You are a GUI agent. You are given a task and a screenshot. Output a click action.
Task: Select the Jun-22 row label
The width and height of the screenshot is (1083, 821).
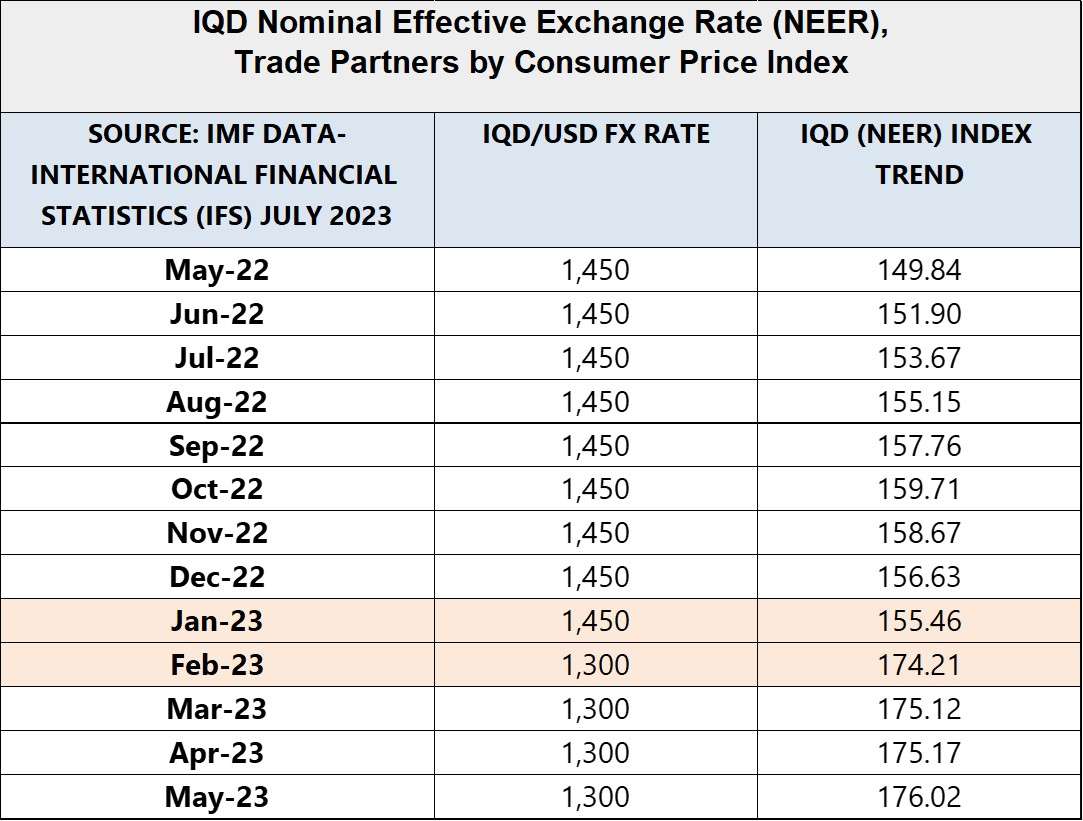point(217,314)
